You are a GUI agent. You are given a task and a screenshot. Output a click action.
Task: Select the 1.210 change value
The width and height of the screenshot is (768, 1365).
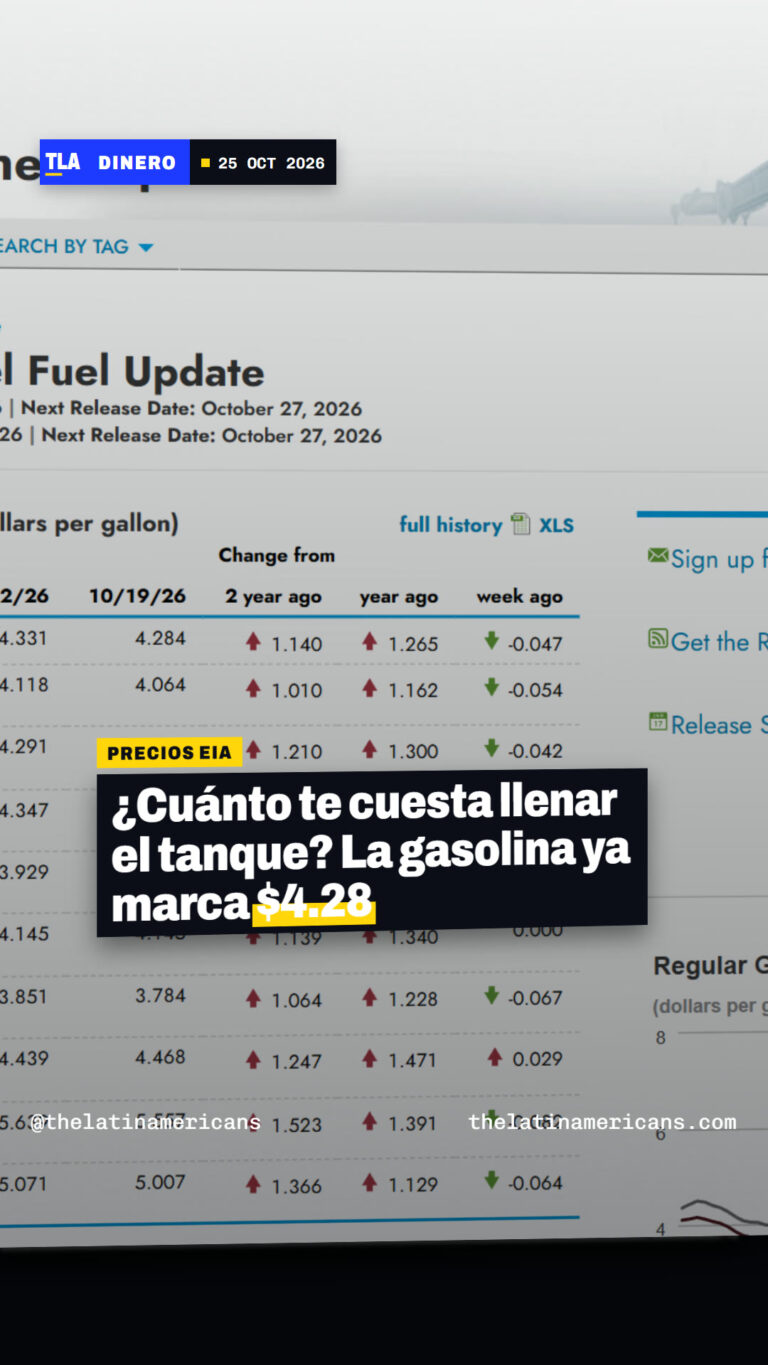297,751
